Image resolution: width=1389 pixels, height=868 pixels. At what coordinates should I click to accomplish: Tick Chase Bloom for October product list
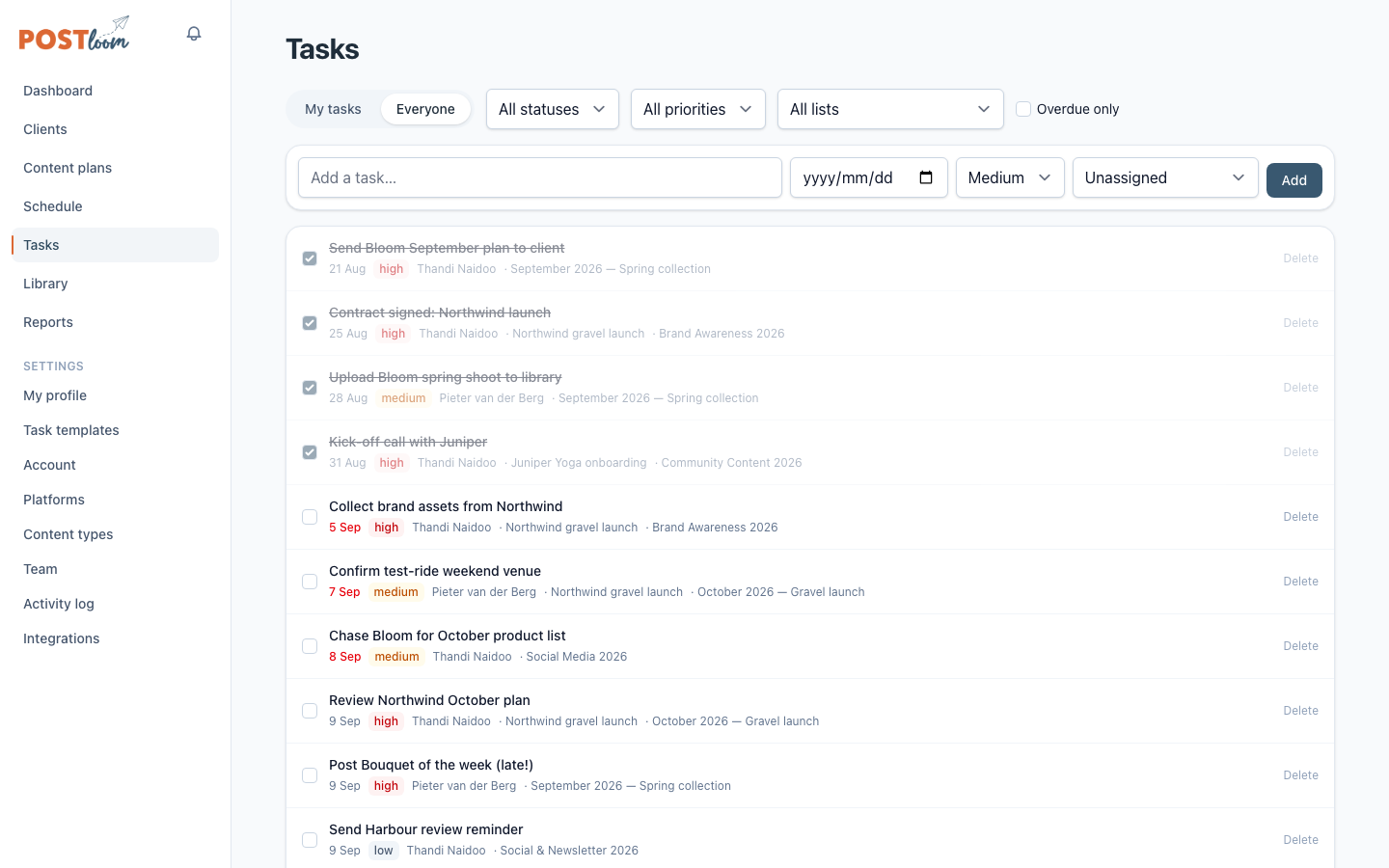click(x=310, y=646)
